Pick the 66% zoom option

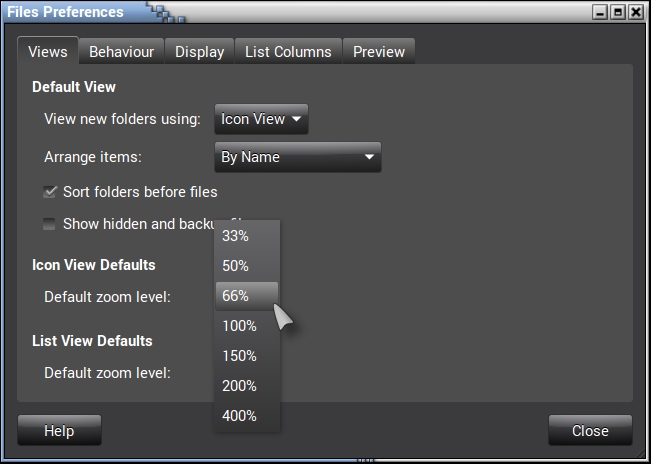point(235,296)
